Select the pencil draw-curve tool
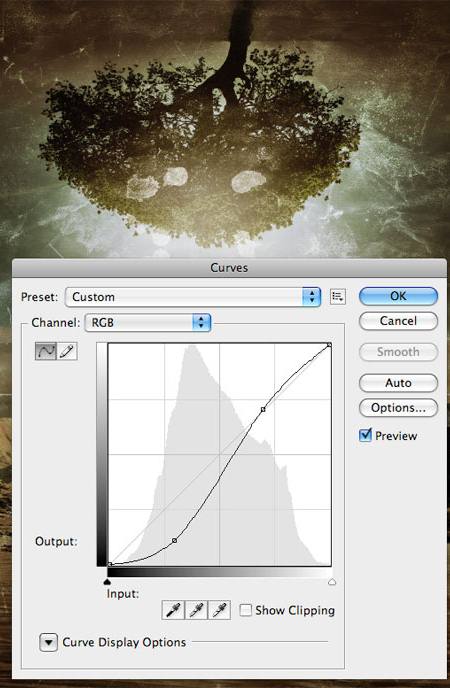 coord(67,351)
